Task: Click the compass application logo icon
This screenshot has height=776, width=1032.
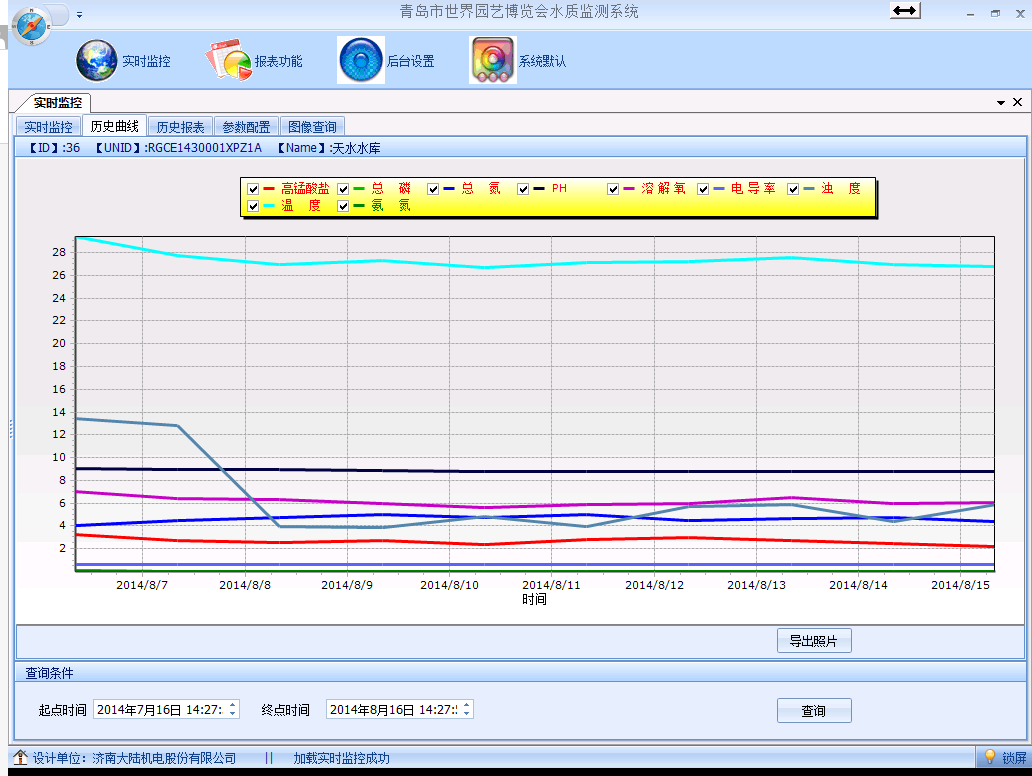Action: click(x=32, y=25)
